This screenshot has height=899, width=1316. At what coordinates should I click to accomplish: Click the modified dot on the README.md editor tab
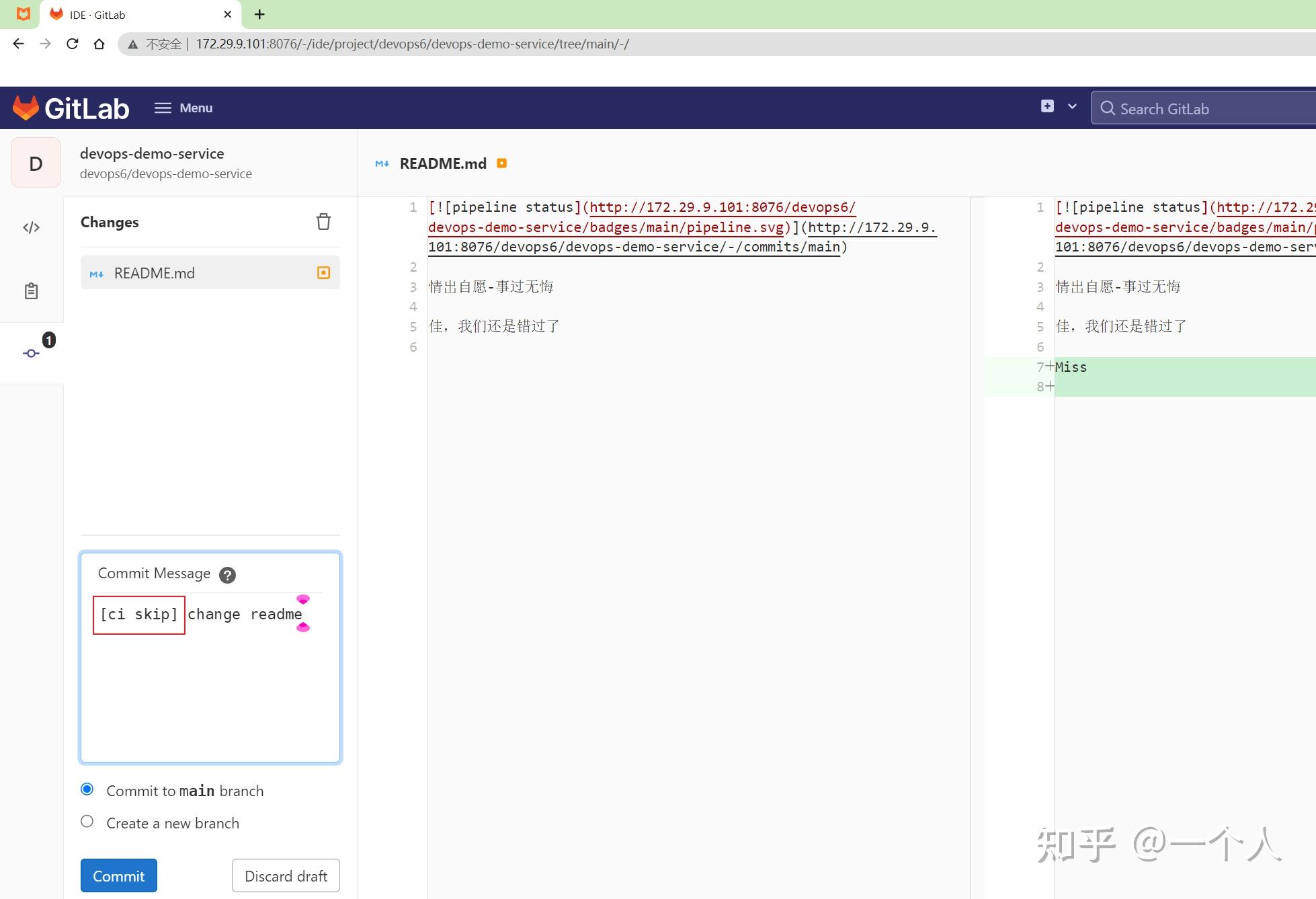(501, 163)
